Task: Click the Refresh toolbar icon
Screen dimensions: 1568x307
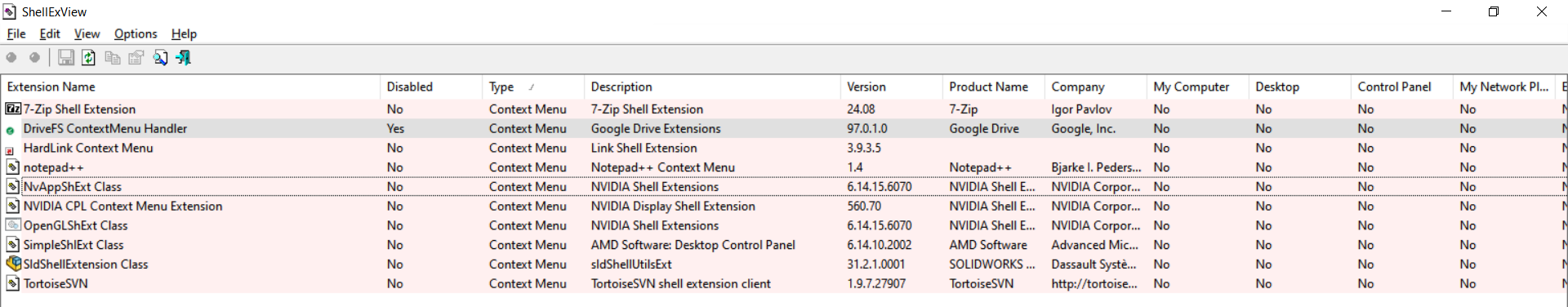Action: pyautogui.click(x=88, y=57)
